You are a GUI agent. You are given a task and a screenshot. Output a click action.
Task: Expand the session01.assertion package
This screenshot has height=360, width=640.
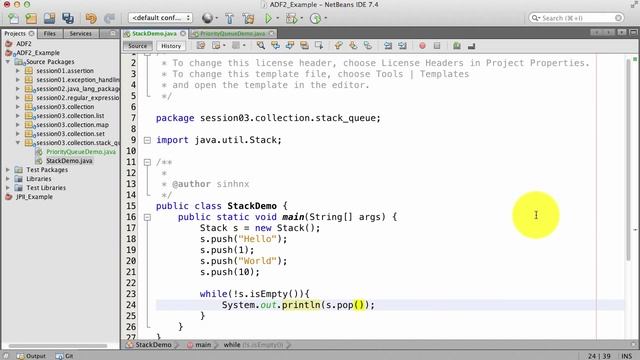click(x=18, y=71)
